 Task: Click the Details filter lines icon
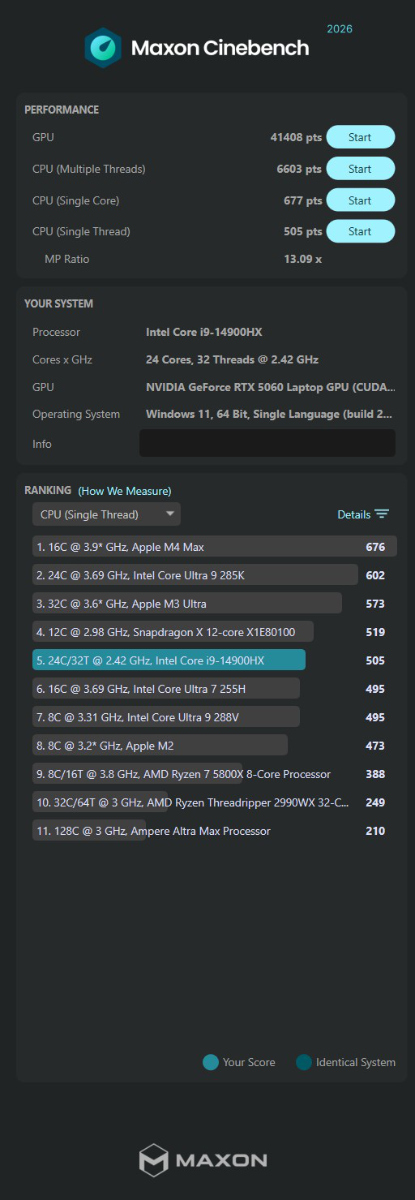point(381,514)
